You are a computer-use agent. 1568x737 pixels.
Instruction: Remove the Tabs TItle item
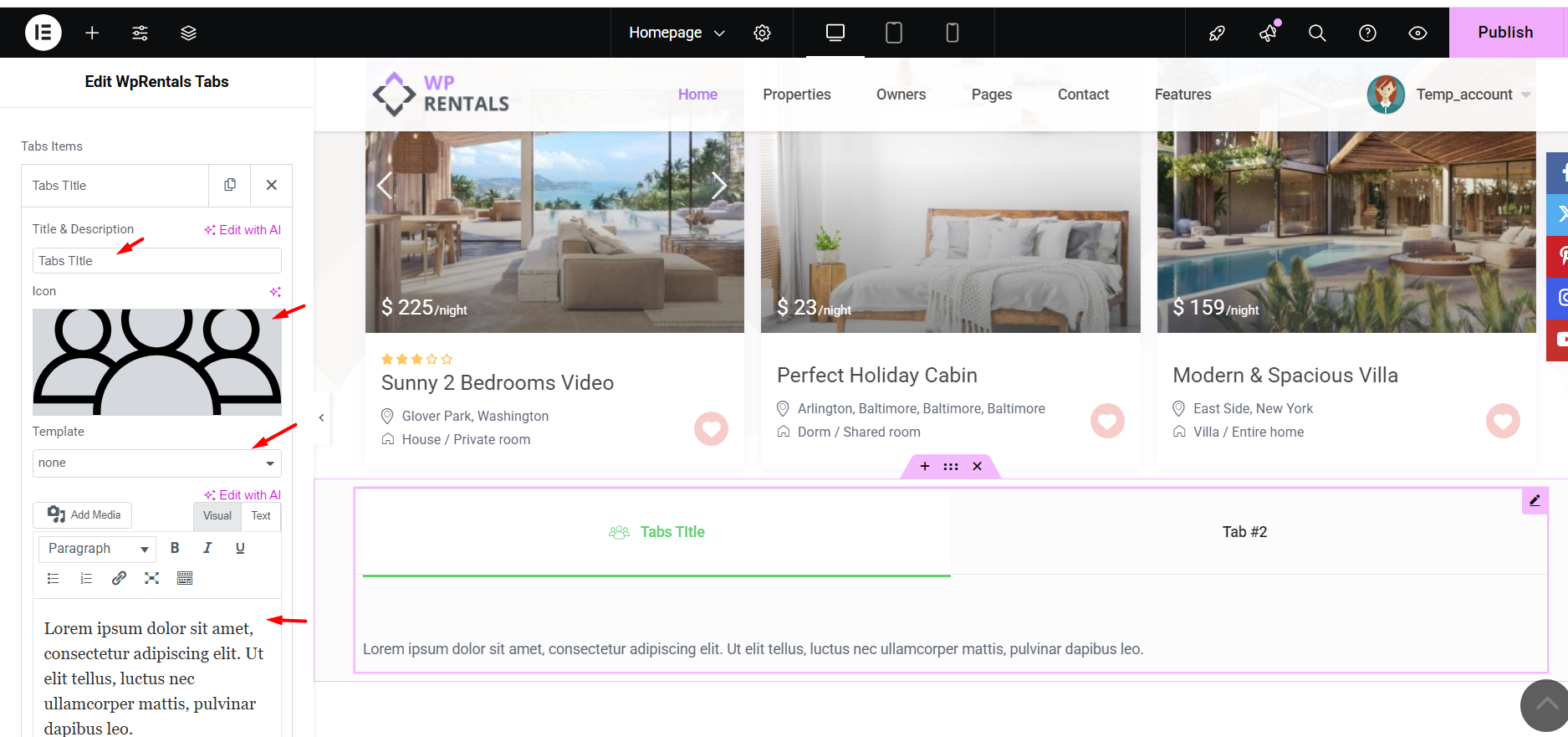click(x=272, y=185)
